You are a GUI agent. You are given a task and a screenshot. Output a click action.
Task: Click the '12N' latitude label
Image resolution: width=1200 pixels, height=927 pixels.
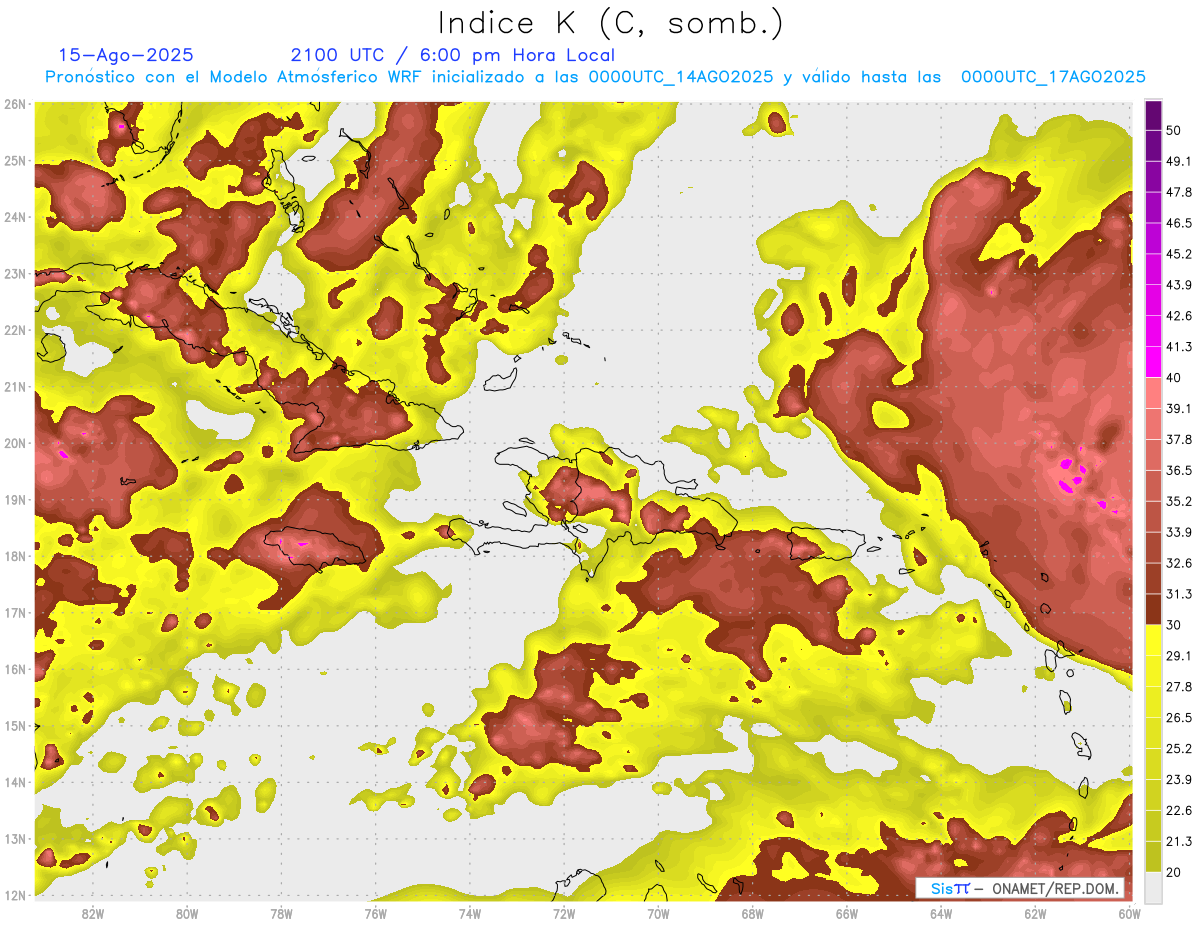click(15, 895)
